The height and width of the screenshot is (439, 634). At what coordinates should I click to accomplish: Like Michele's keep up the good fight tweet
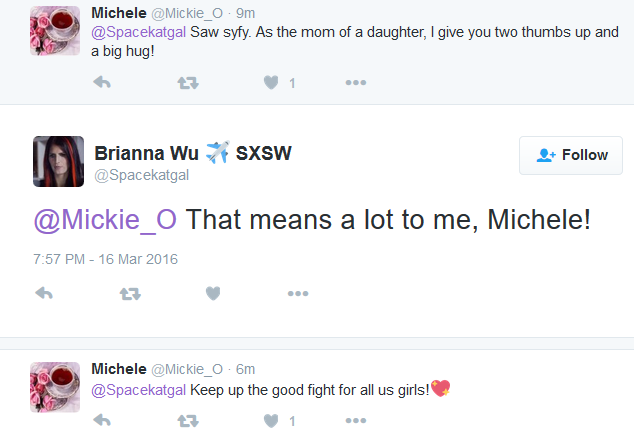(x=271, y=420)
